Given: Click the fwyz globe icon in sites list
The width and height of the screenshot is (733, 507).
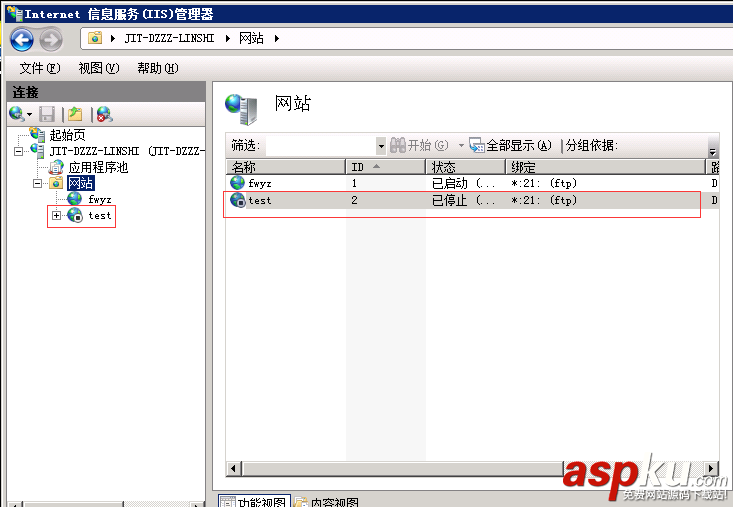Looking at the screenshot, I should (x=237, y=183).
